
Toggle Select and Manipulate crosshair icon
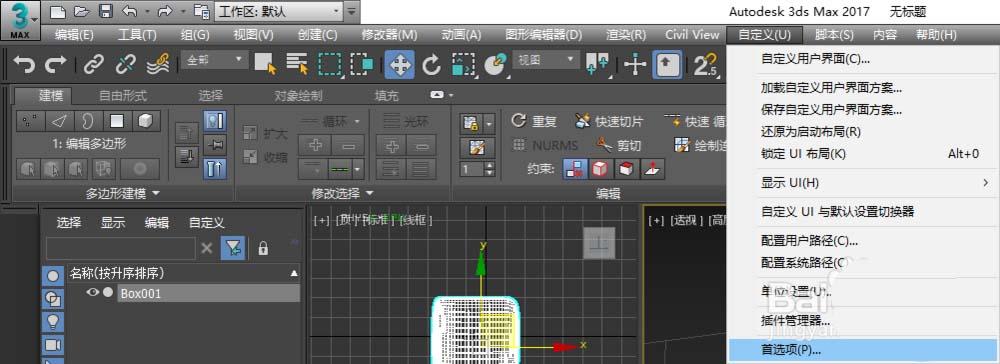point(635,64)
